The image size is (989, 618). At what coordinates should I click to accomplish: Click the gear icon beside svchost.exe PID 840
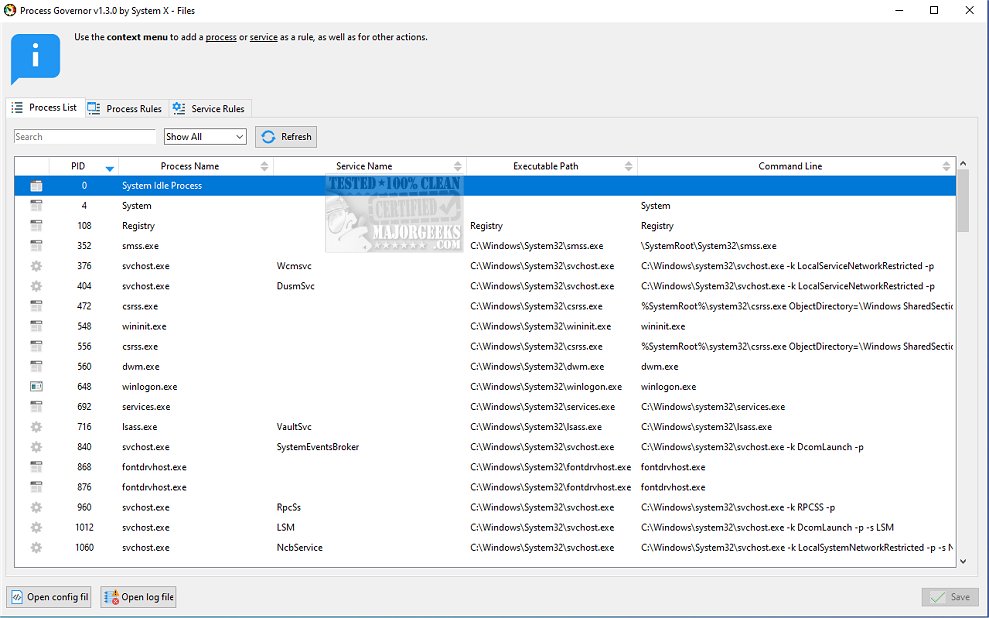[36, 447]
